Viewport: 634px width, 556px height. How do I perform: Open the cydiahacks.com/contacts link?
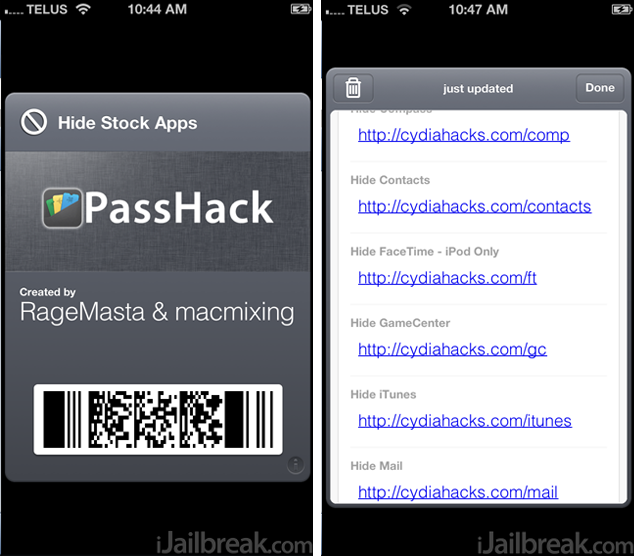[x=475, y=207]
